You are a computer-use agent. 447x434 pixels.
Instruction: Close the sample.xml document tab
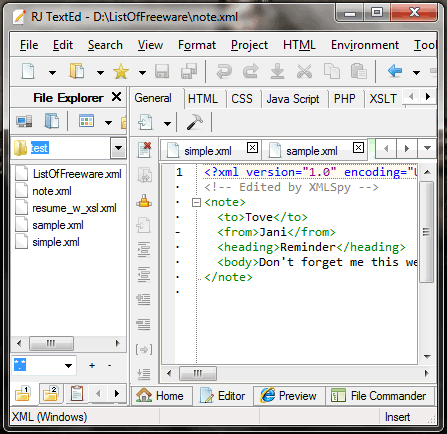(358, 147)
